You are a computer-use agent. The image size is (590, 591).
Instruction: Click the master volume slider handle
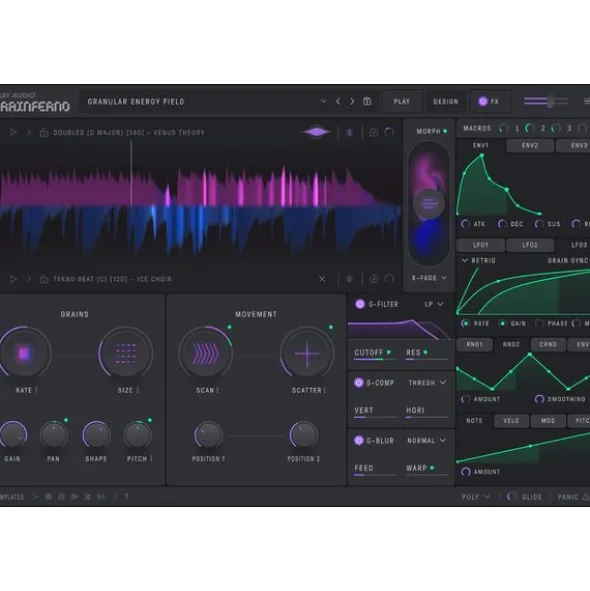[551, 101]
